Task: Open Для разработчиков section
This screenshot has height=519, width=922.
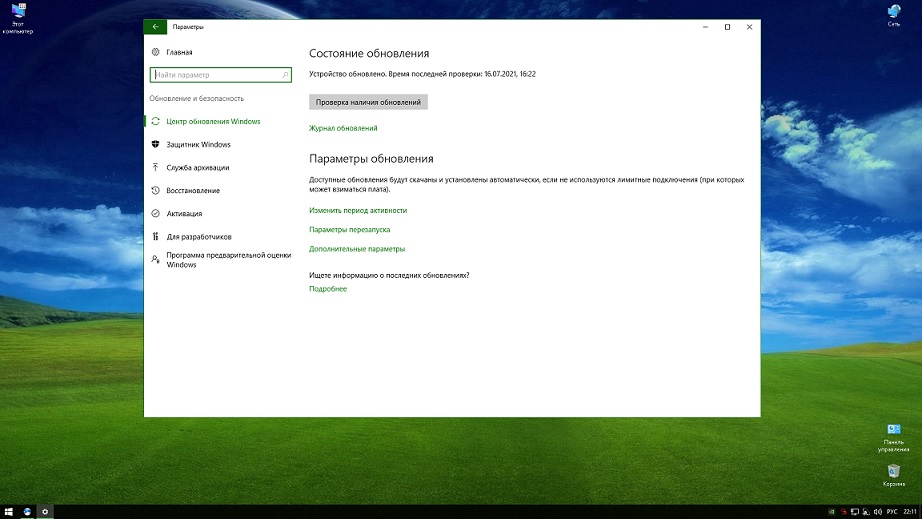Action: 199,237
